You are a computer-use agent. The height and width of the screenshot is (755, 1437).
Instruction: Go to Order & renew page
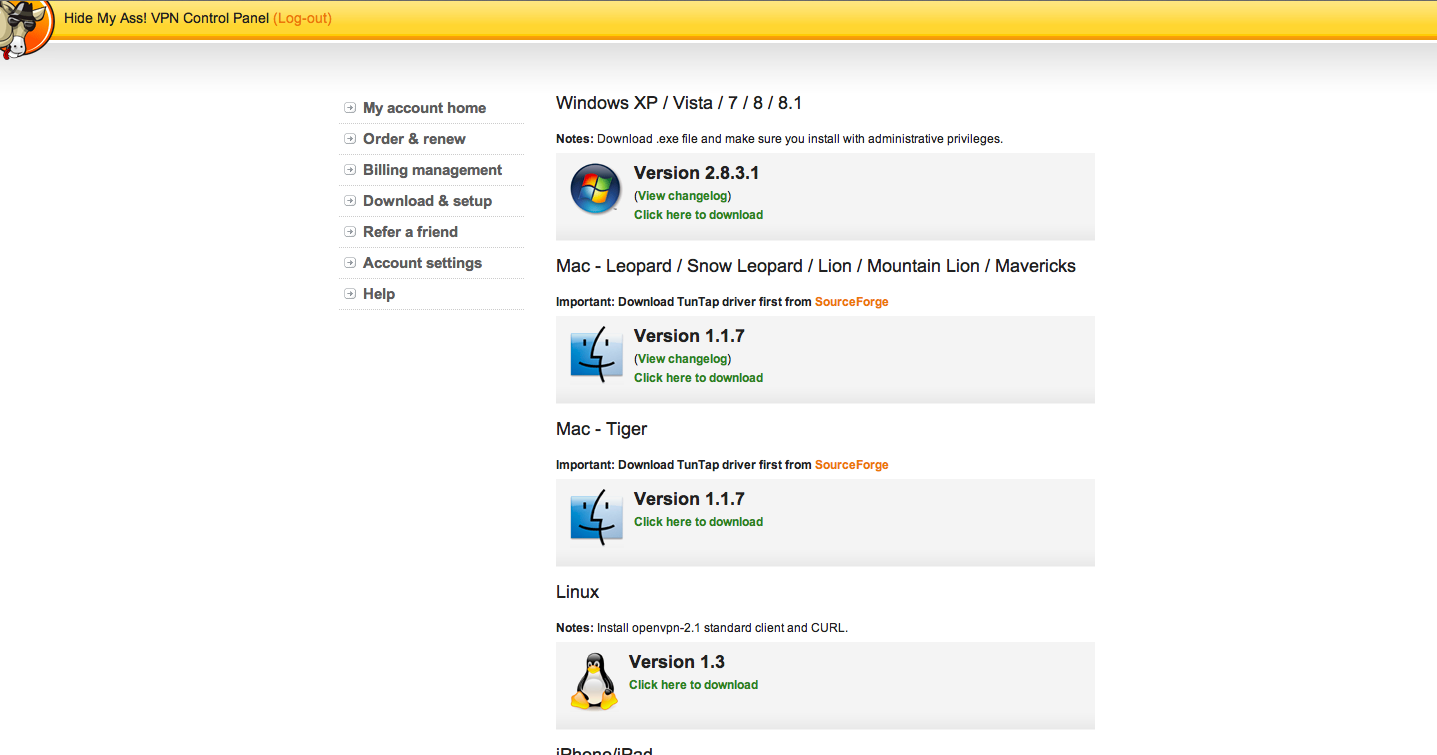[x=414, y=139]
